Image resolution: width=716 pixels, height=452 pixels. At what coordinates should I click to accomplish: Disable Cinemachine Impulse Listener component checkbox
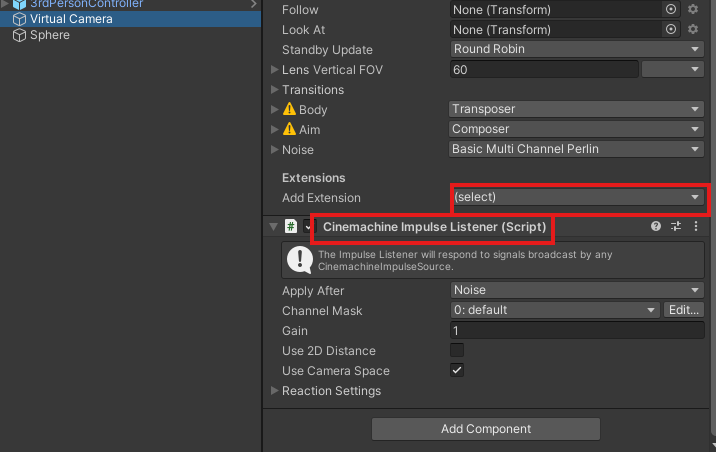click(x=308, y=226)
